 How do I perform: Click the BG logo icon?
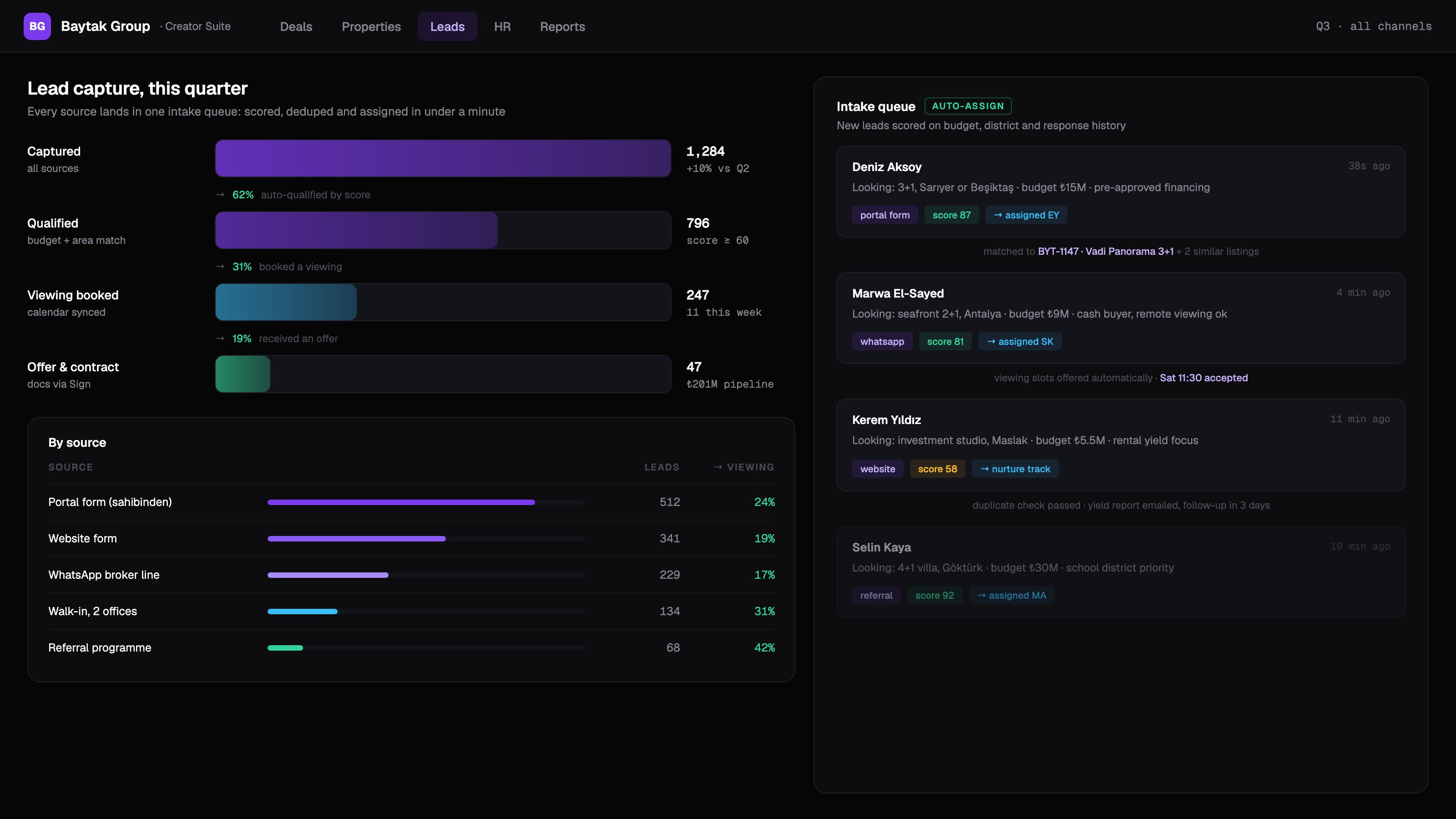point(37,26)
